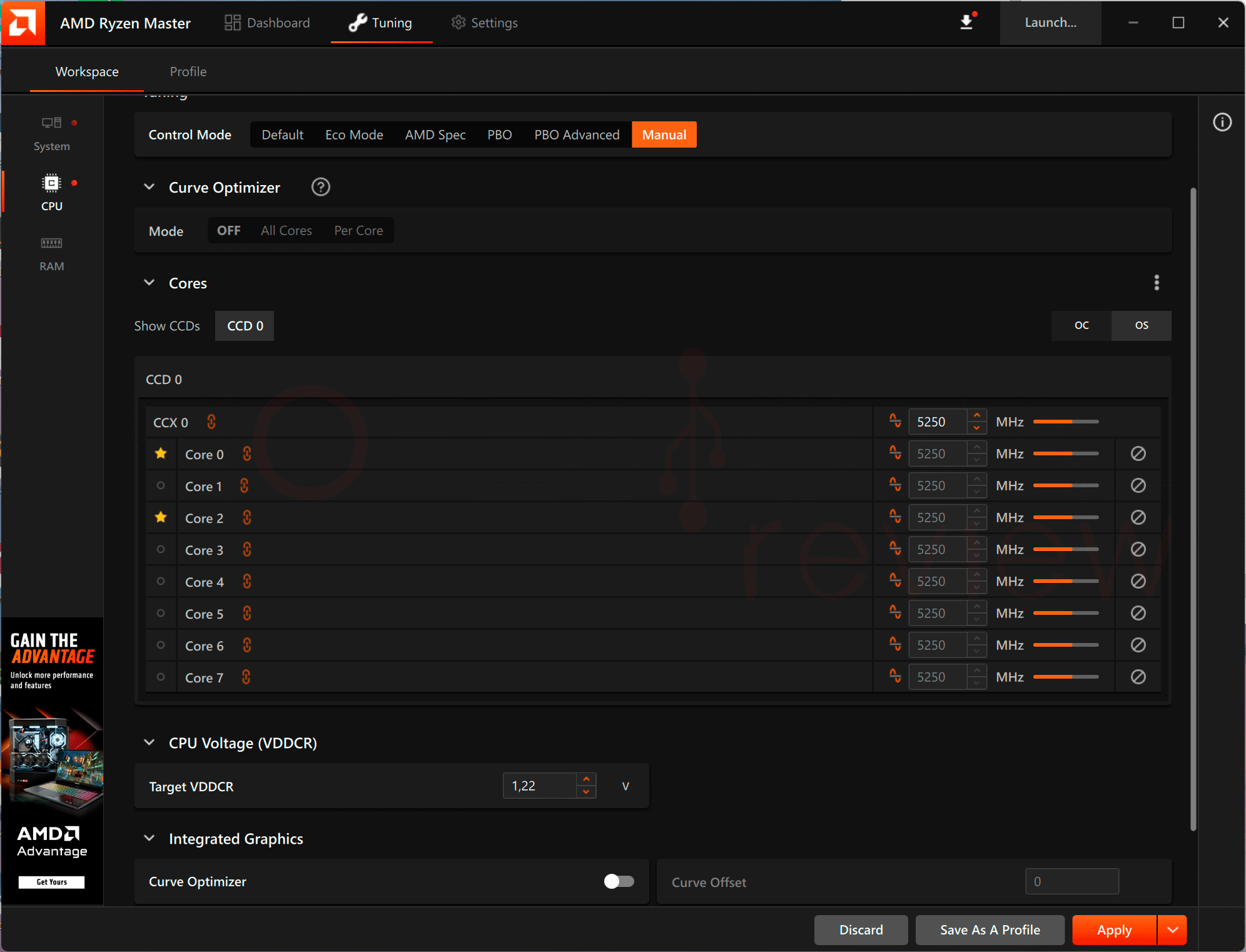
Task: Click the link chain icon for Core 0
Action: (247, 454)
